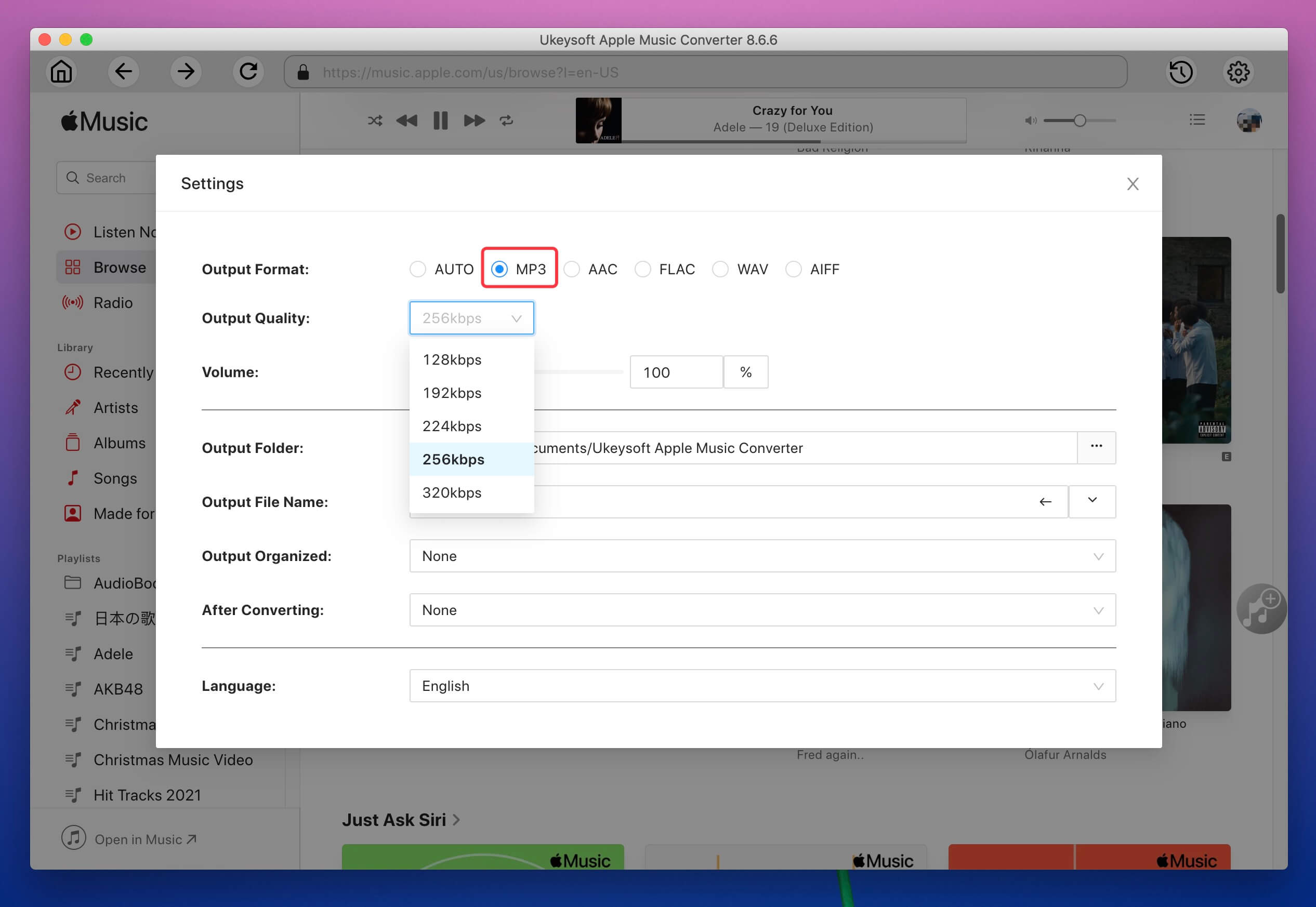This screenshot has height=907, width=1316.
Task: Click the Settings close button
Action: click(1133, 184)
